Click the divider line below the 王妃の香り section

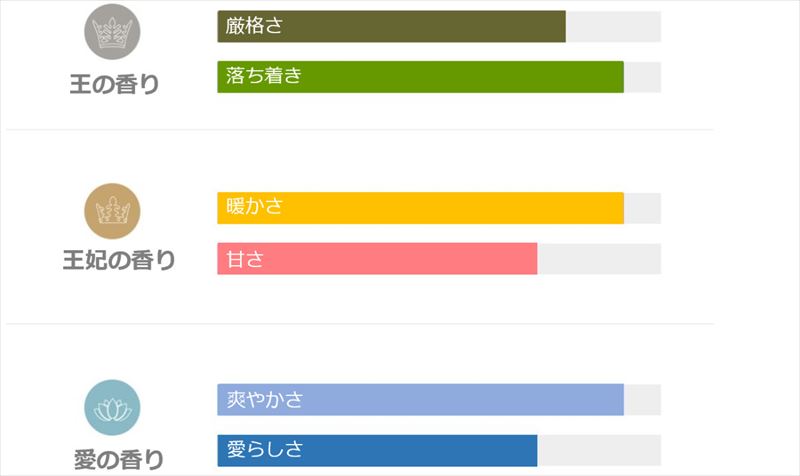360,324
